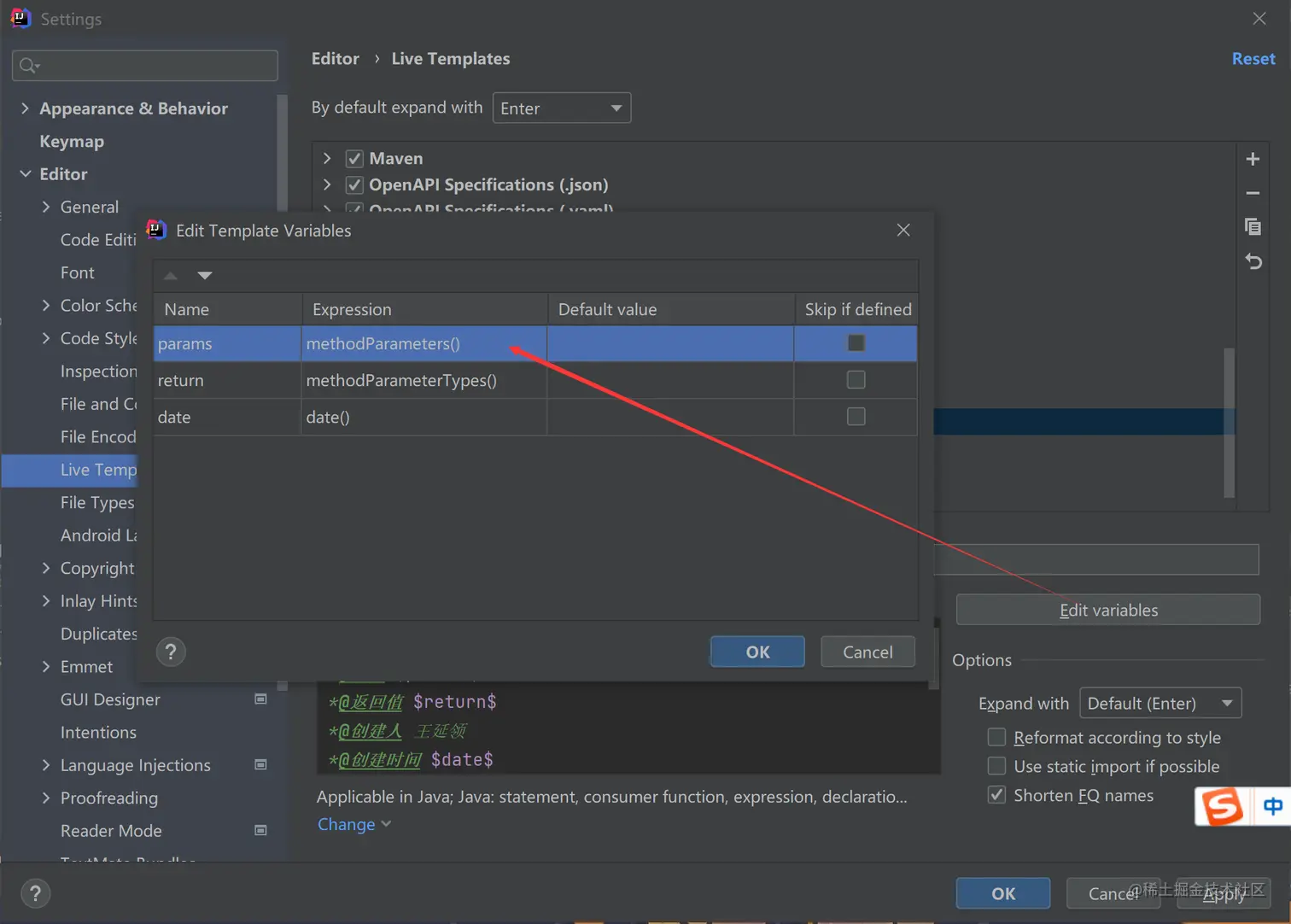Focus the Settings search field
This screenshot has height=924, width=1291.
(x=145, y=66)
